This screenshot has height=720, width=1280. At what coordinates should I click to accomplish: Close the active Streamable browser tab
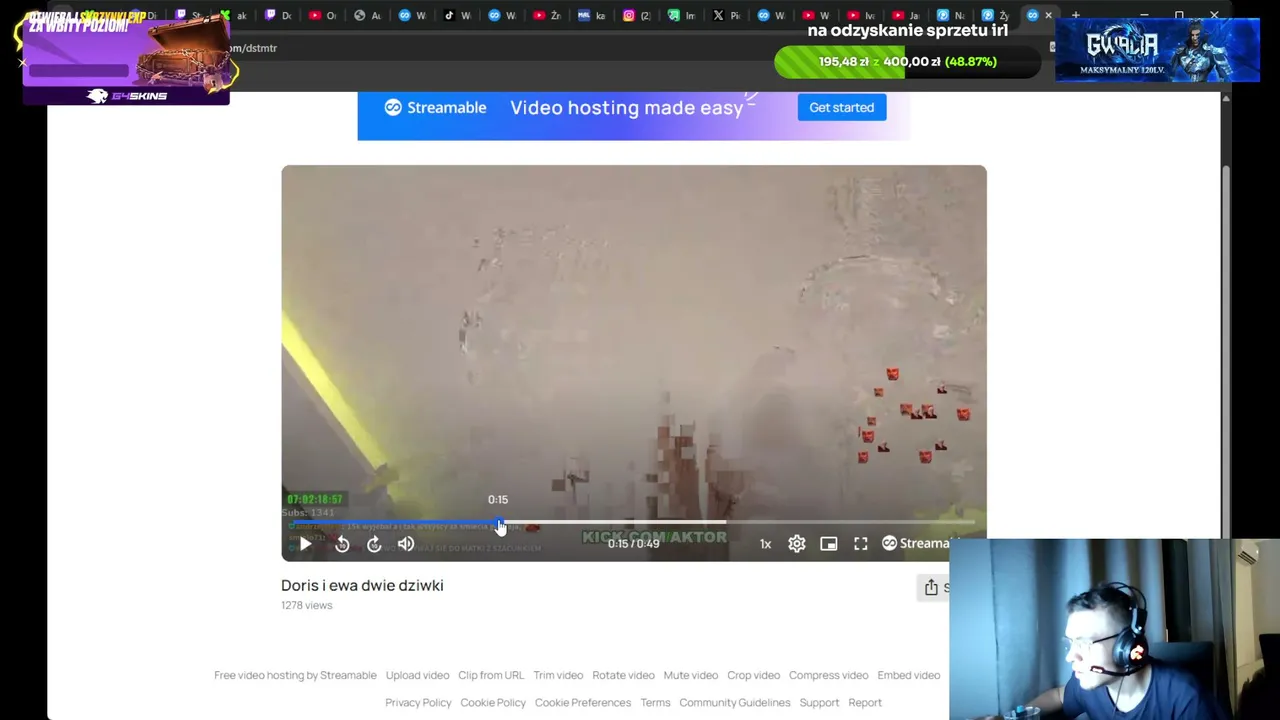(x=1048, y=15)
